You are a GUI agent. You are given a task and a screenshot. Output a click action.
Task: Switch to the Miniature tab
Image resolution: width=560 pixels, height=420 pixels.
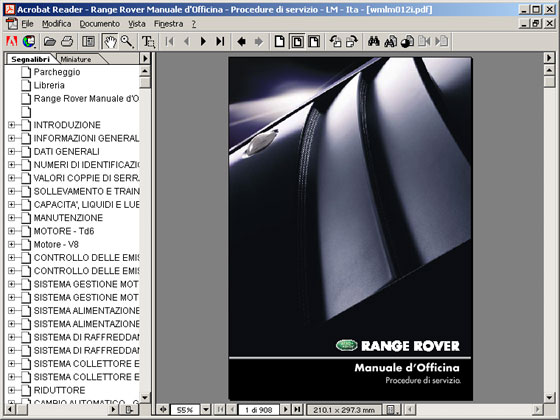click(75, 59)
